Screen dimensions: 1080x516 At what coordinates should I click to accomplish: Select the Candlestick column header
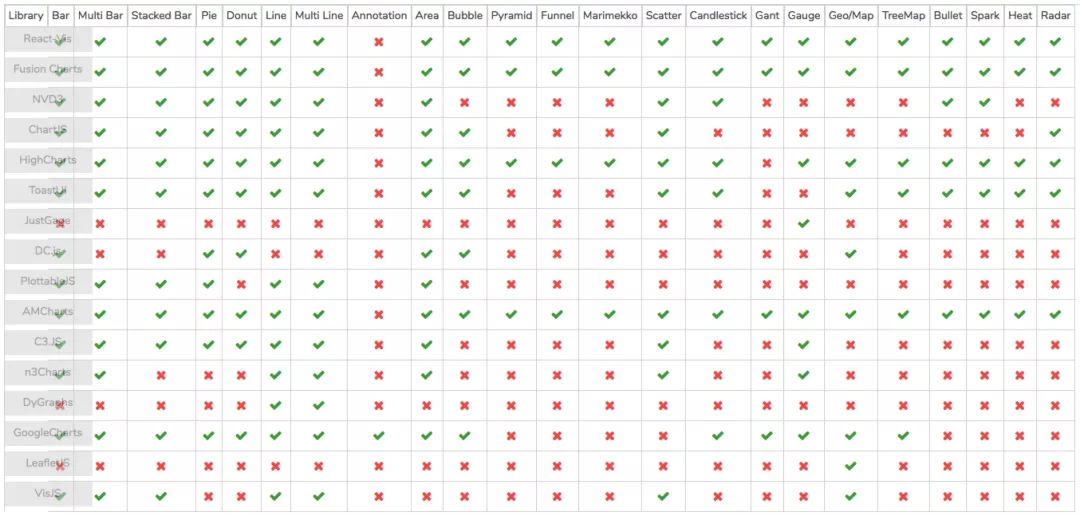click(717, 16)
